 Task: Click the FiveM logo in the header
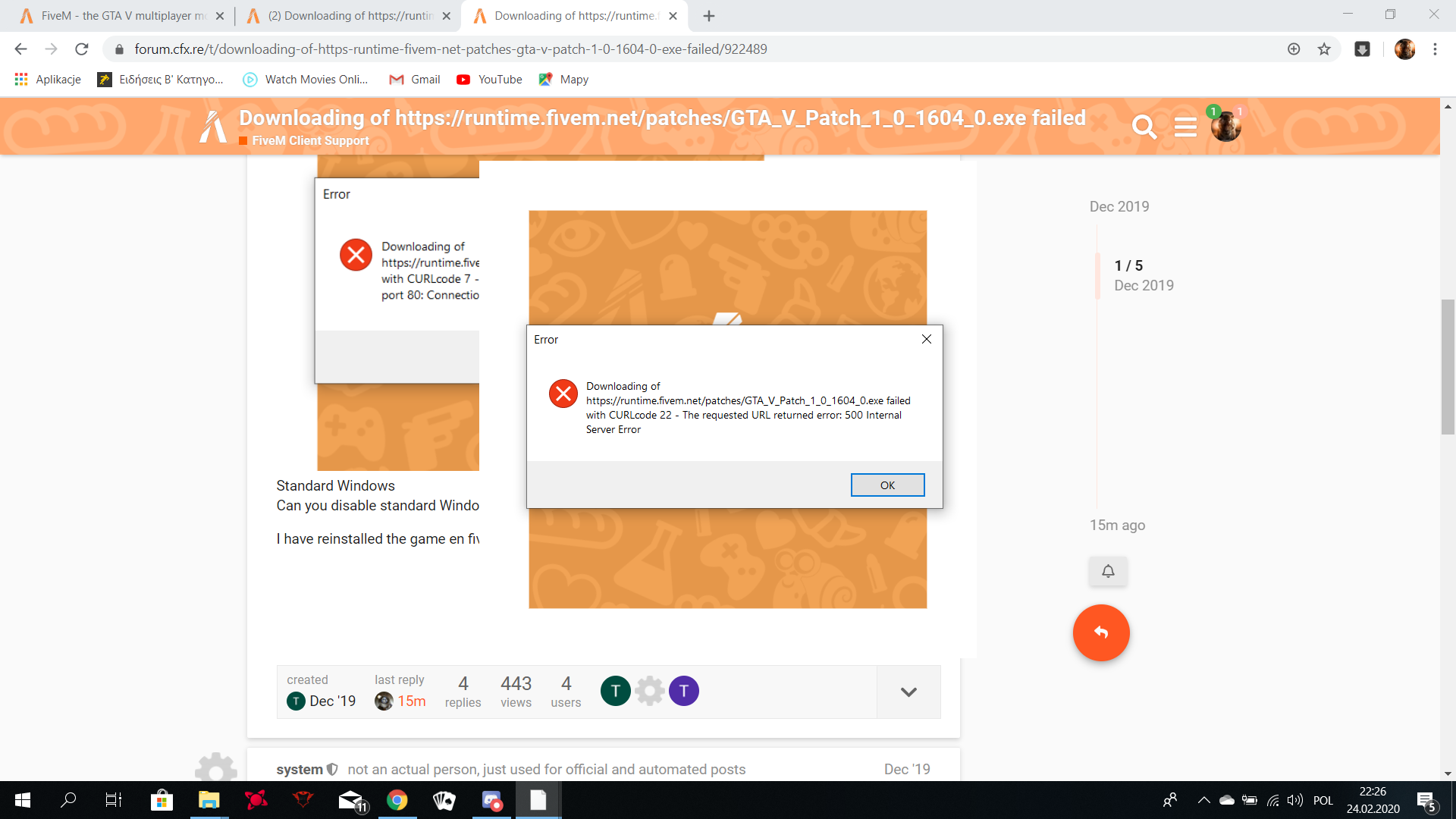(x=212, y=126)
